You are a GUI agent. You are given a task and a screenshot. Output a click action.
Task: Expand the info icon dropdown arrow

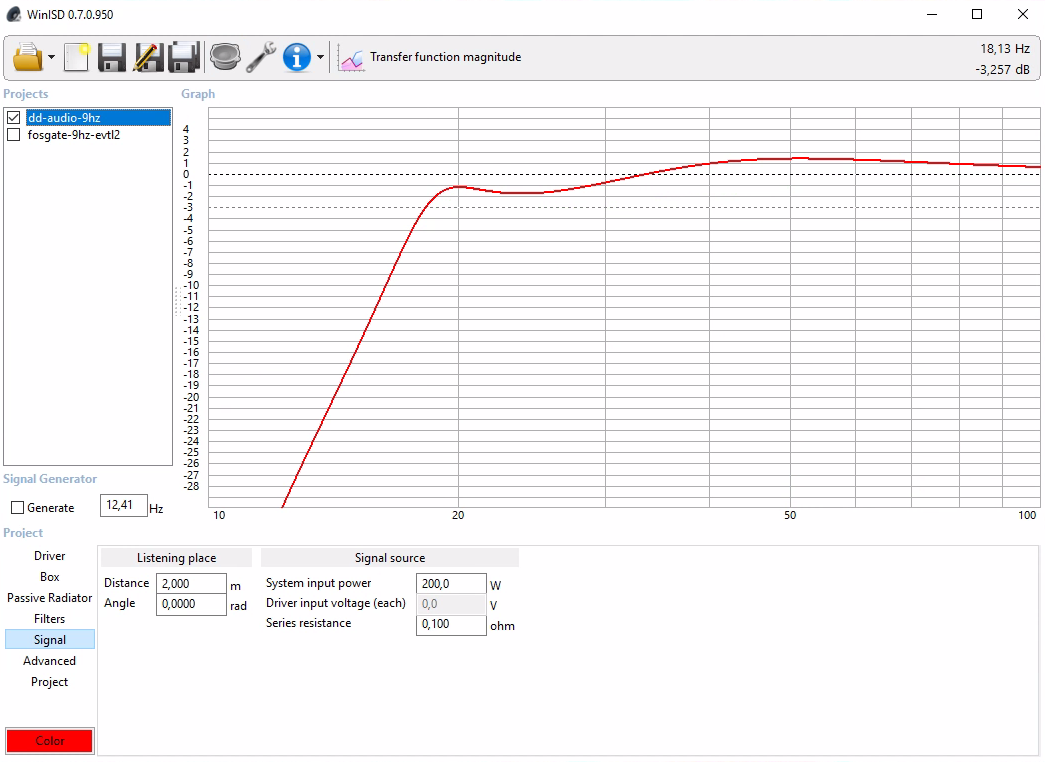[x=321, y=57]
